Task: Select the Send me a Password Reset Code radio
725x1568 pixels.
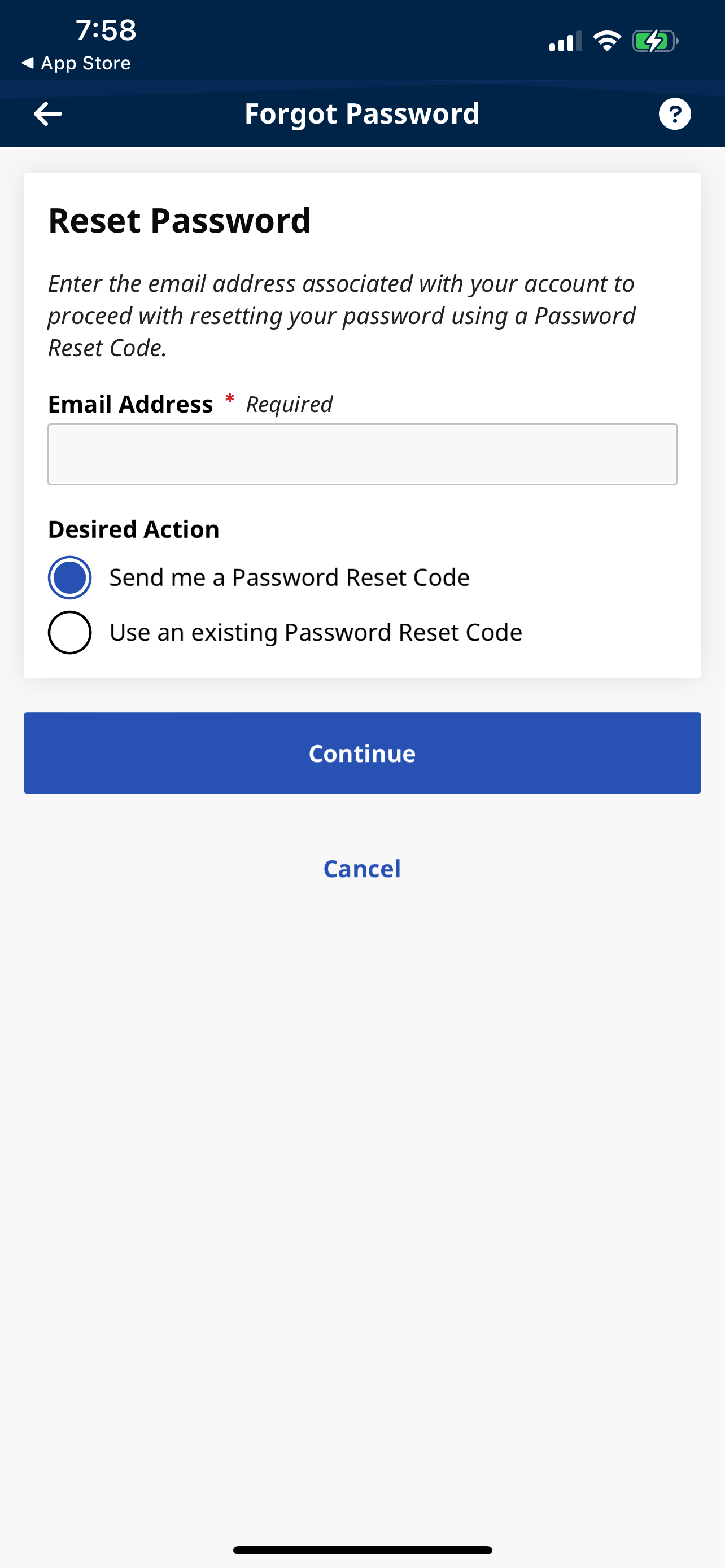Action: pos(70,577)
